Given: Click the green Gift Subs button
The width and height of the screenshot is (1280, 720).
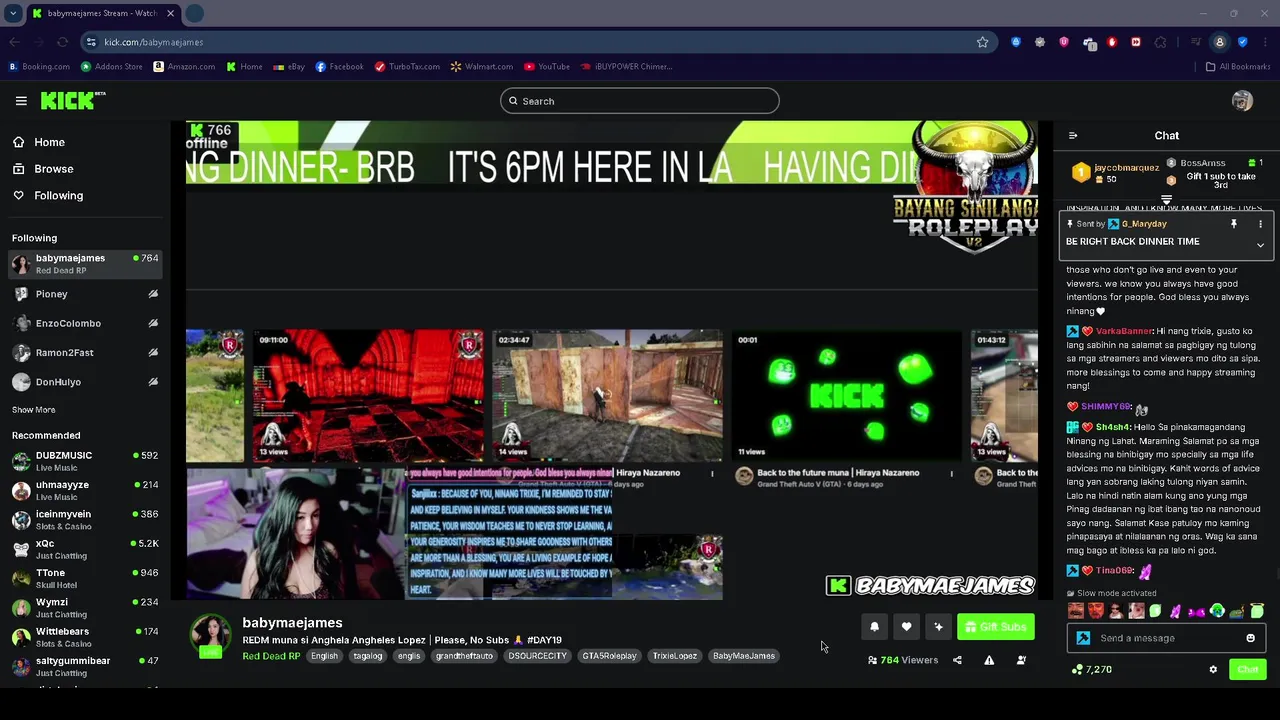Looking at the screenshot, I should click(996, 627).
